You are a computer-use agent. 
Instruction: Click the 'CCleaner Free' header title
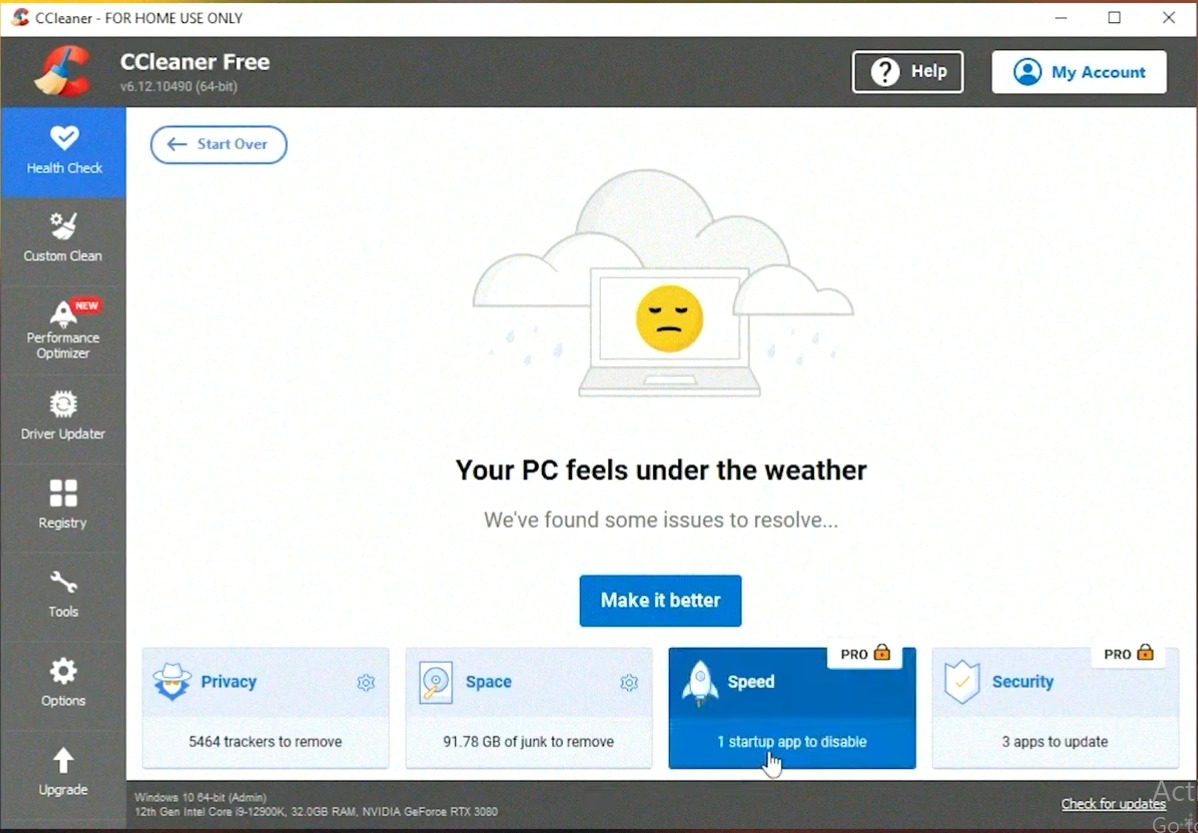[195, 62]
